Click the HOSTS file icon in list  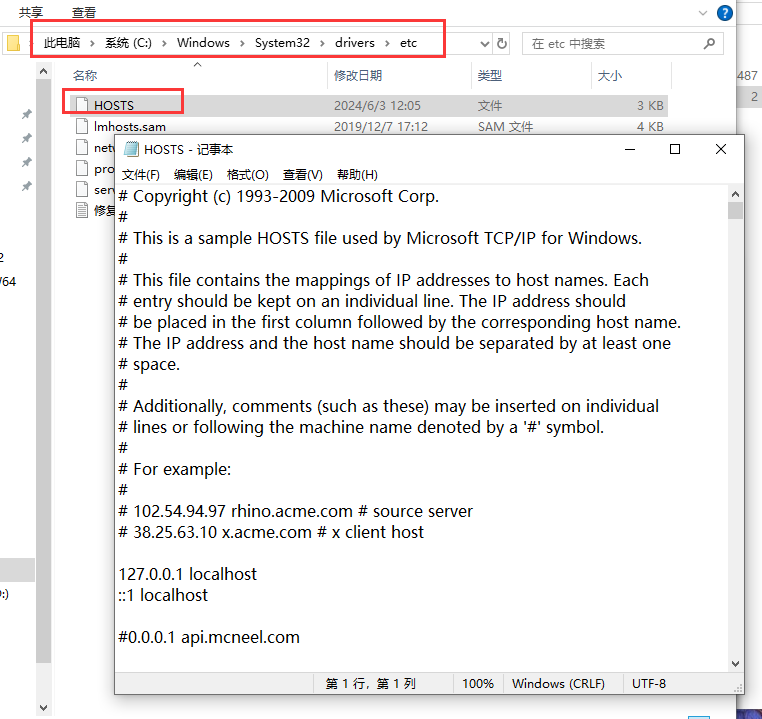[x=83, y=105]
